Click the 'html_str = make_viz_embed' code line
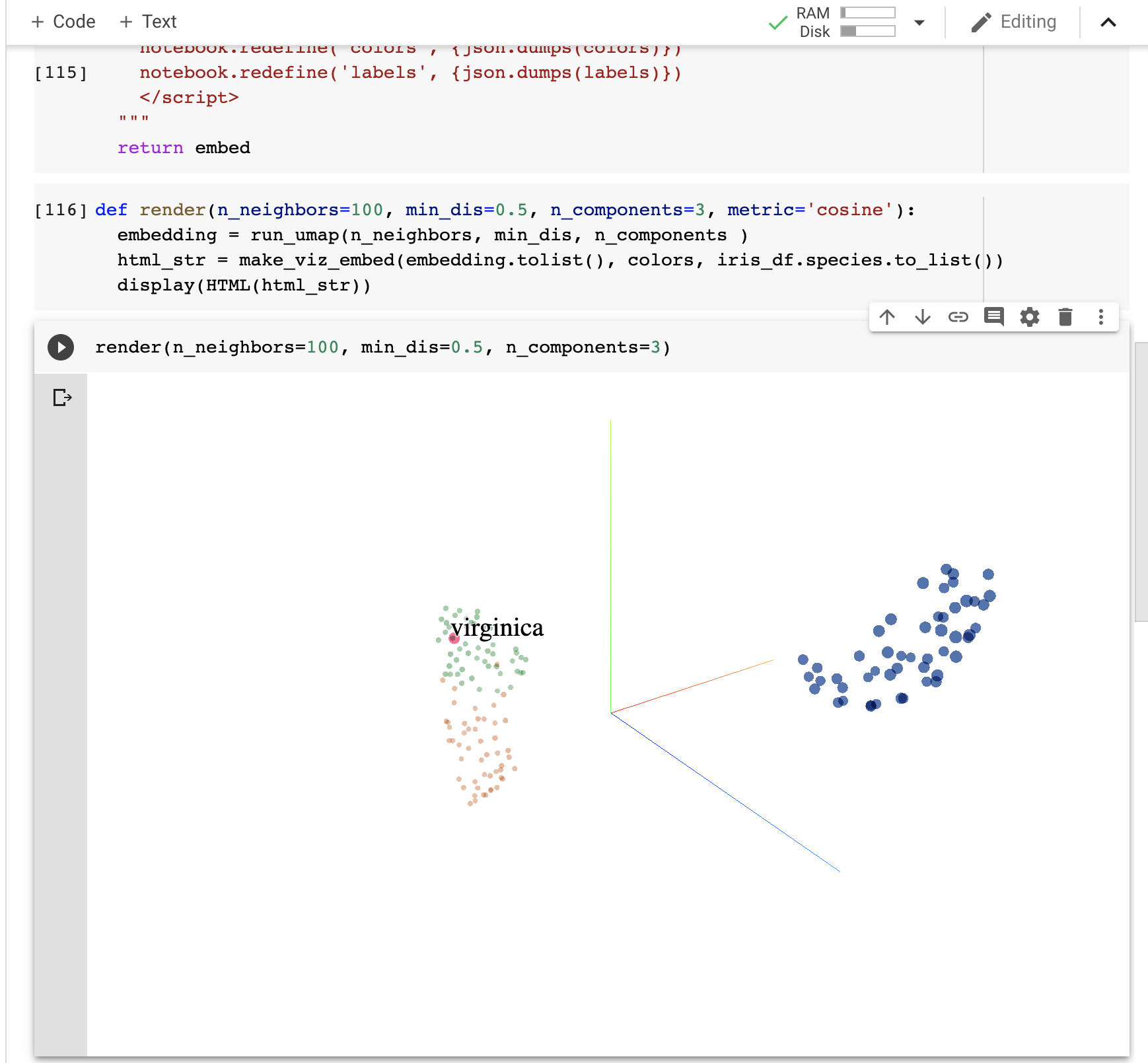 point(560,260)
